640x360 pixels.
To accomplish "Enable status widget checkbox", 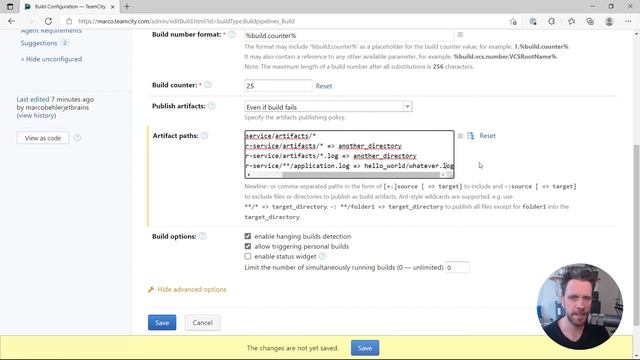I will 248,256.
